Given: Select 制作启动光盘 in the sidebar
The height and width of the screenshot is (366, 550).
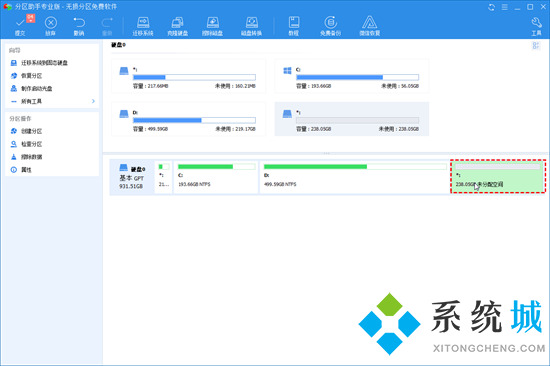Looking at the screenshot, I should [31, 88].
